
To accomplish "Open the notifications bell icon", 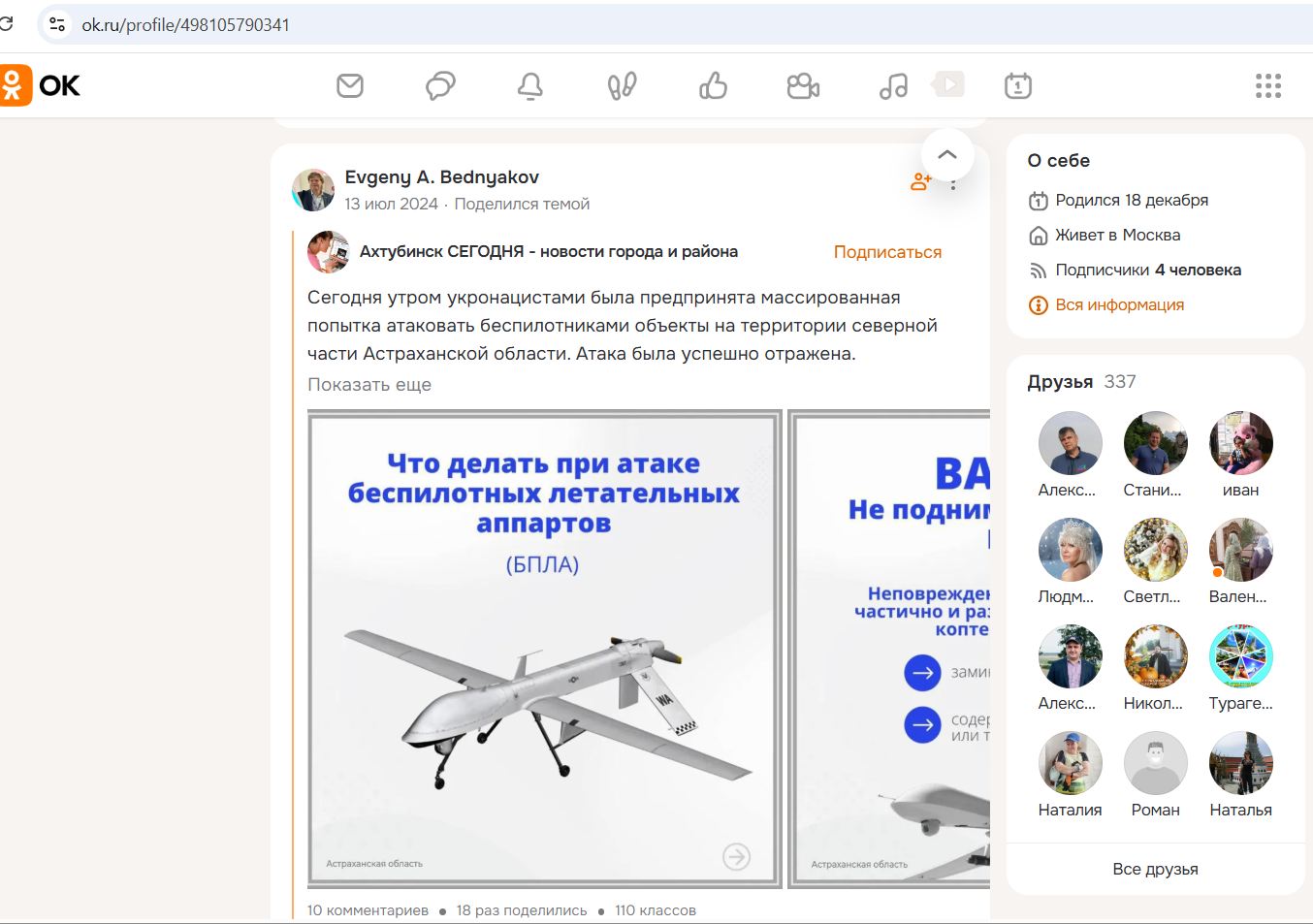I will 528,85.
